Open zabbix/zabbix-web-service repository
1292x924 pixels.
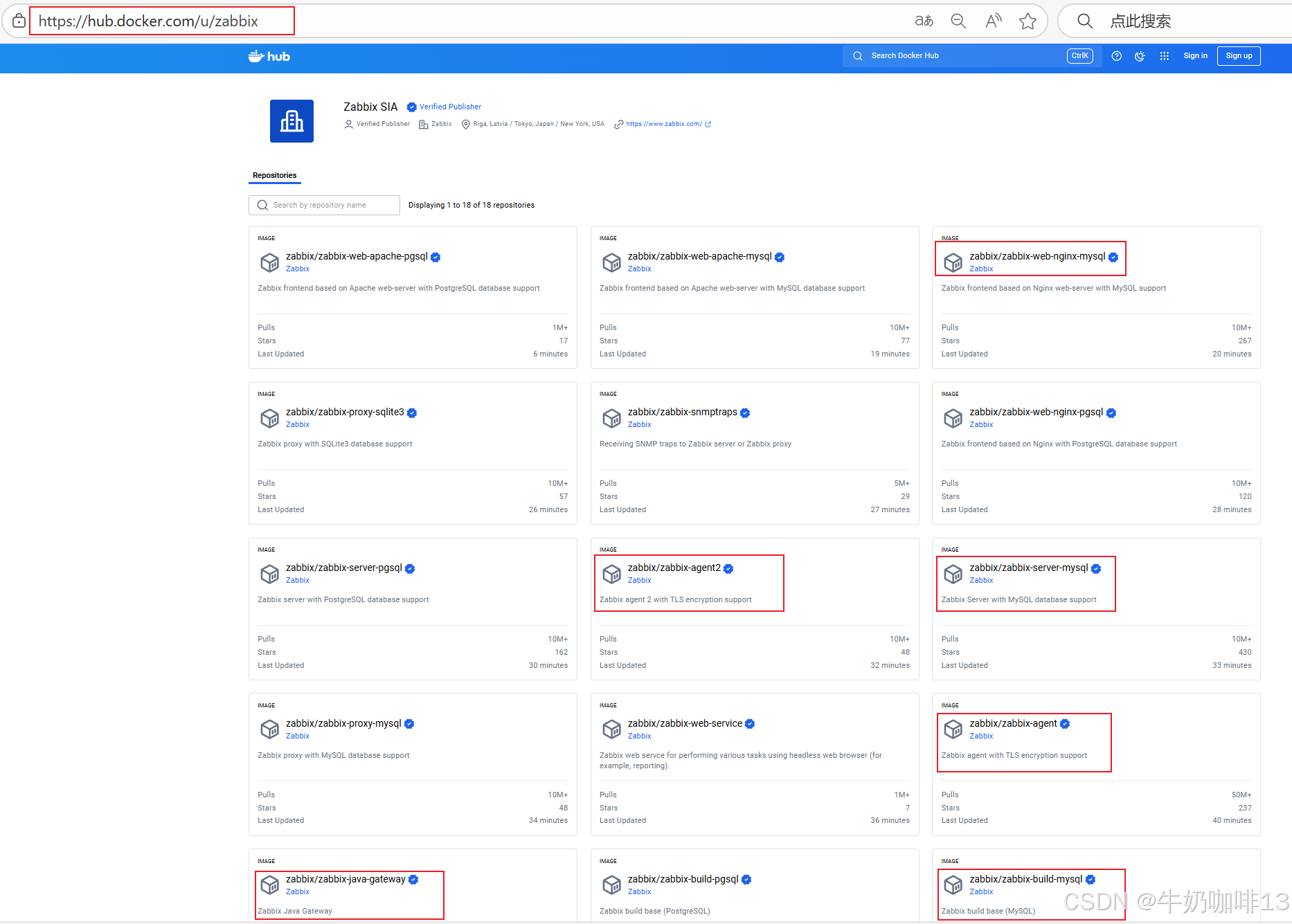[x=685, y=723]
